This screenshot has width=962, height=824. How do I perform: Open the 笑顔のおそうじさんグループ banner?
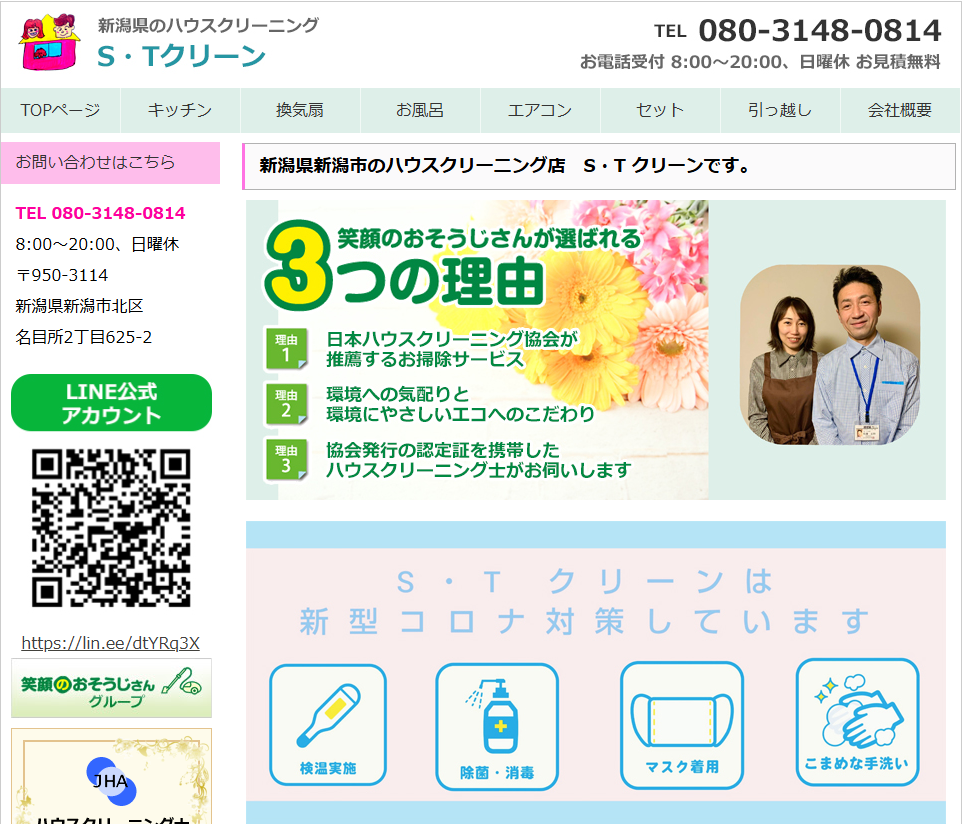coord(111,688)
